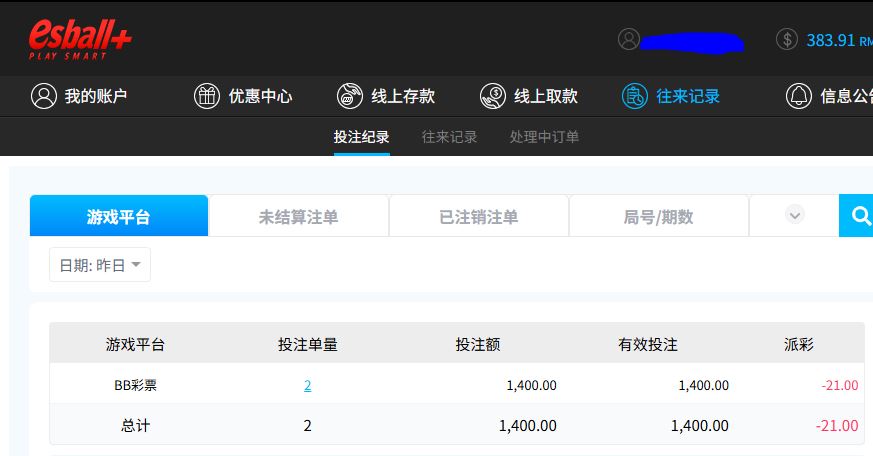This screenshot has width=873, height=456.
Task: Open the BB彩票 bet count link
Action: tap(307, 385)
